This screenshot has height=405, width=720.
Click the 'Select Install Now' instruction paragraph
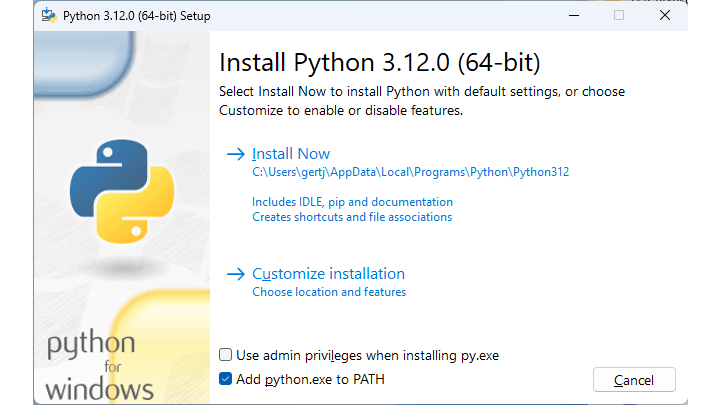421,101
